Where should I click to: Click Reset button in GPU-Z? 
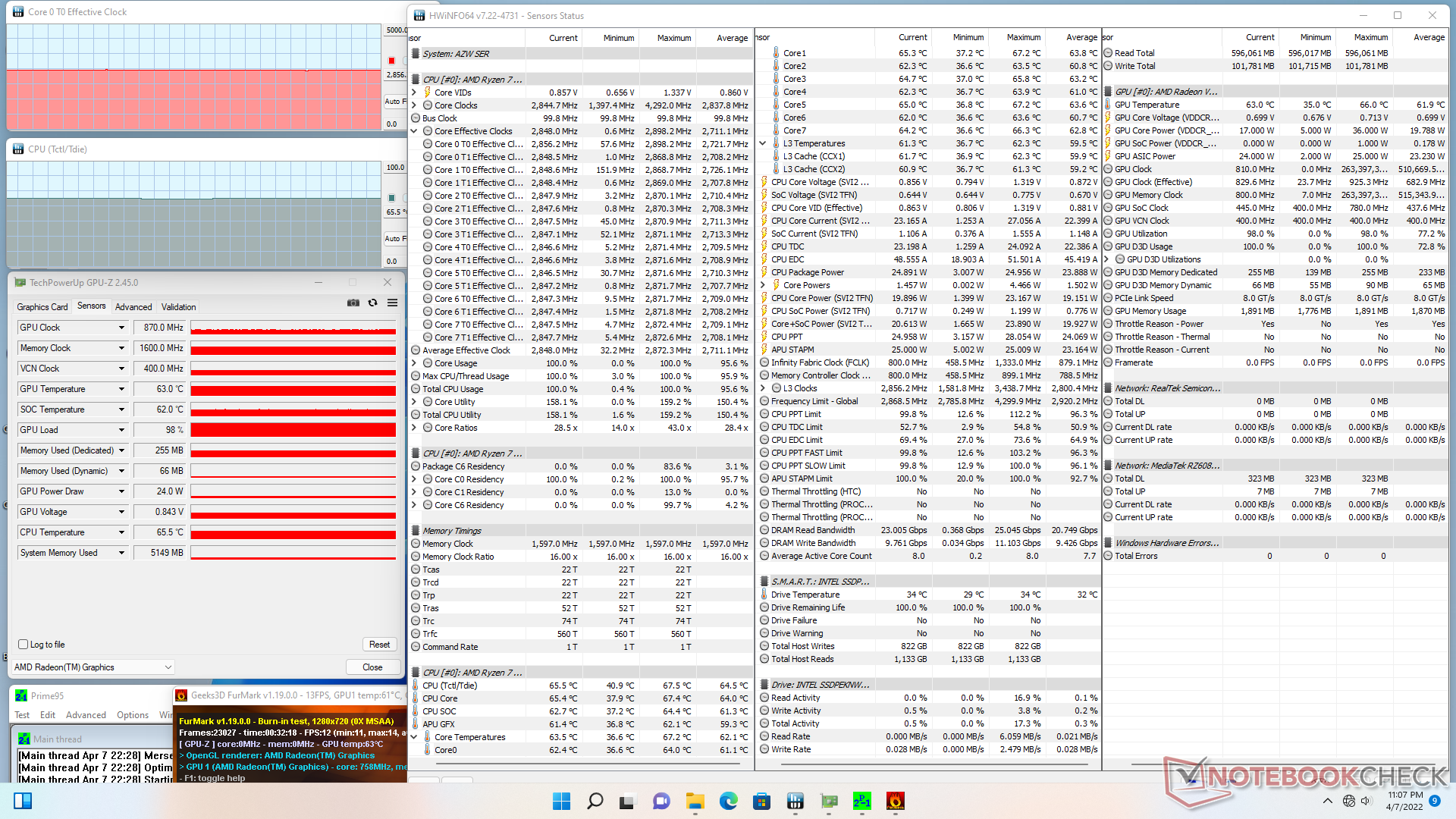coord(380,645)
